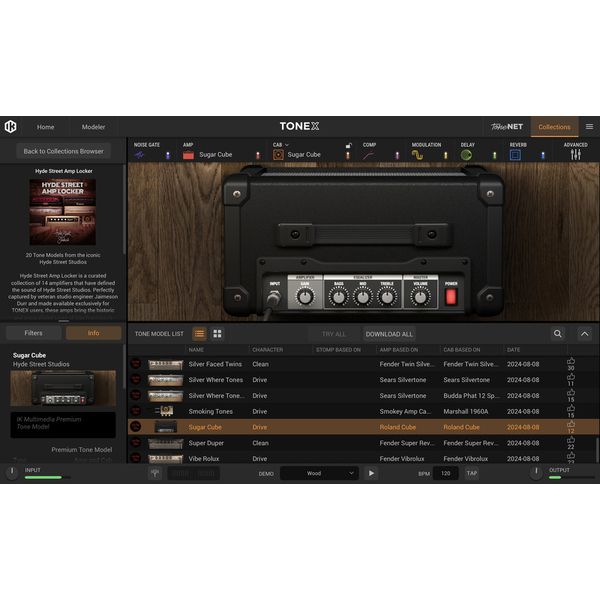The width and height of the screenshot is (600, 600).
Task: Click the amp Treble knob
Action: [x=387, y=297]
